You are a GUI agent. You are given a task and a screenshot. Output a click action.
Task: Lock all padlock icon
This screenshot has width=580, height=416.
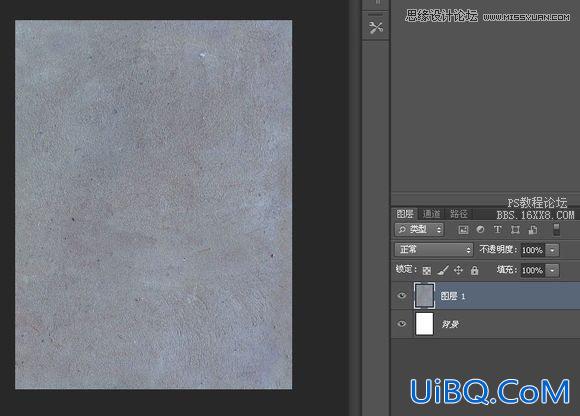475,271
